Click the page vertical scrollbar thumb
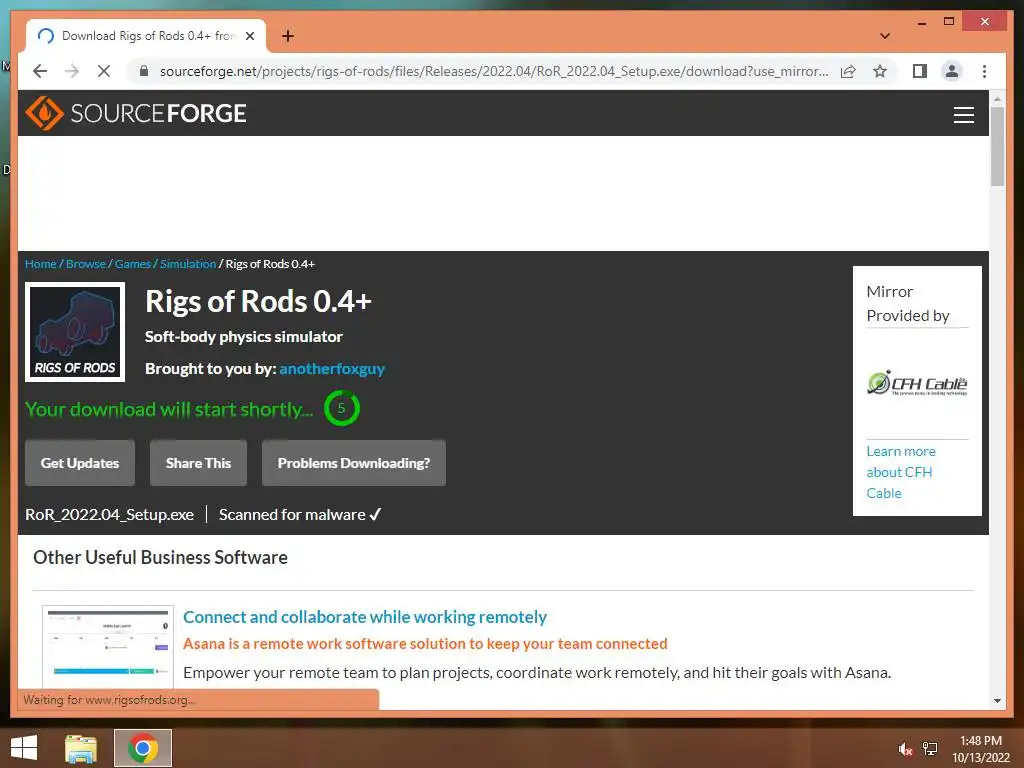Viewport: 1024px width, 768px height. pos(997,146)
